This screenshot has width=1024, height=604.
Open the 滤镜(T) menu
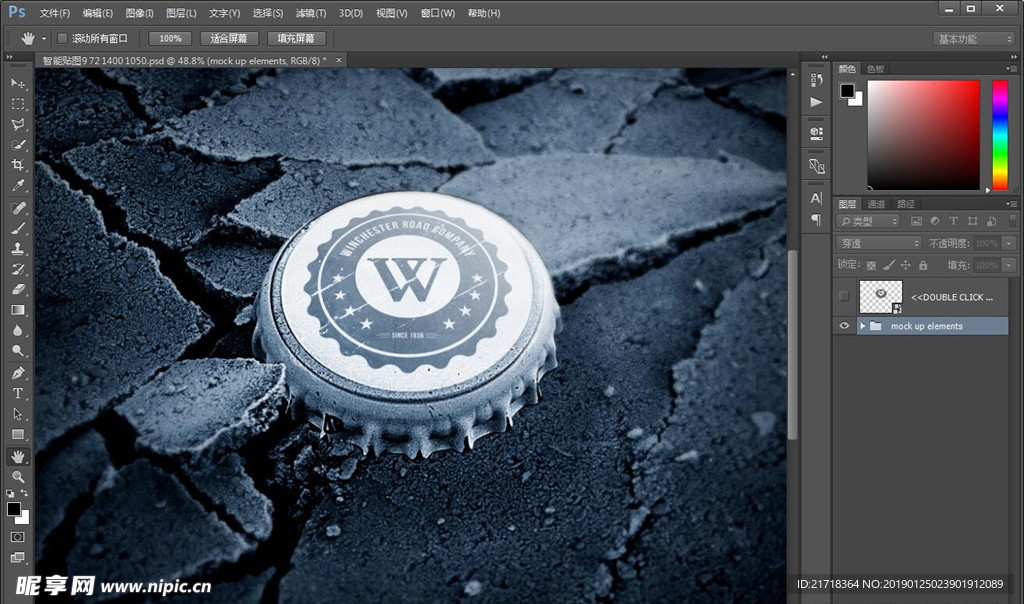click(x=310, y=13)
